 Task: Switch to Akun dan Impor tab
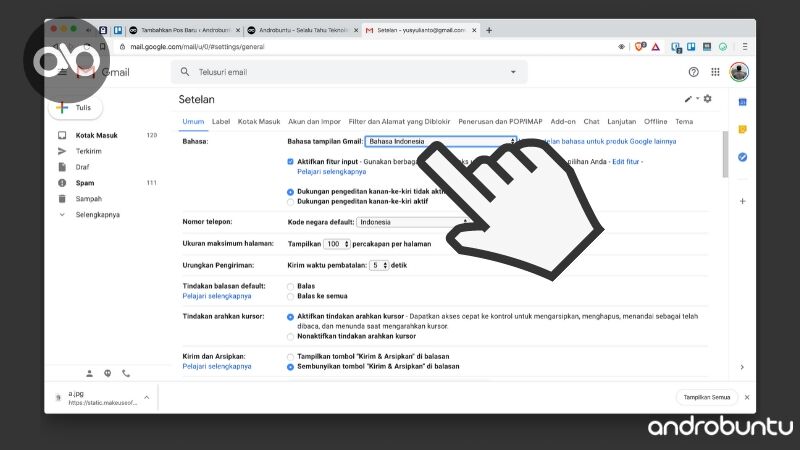(x=314, y=121)
